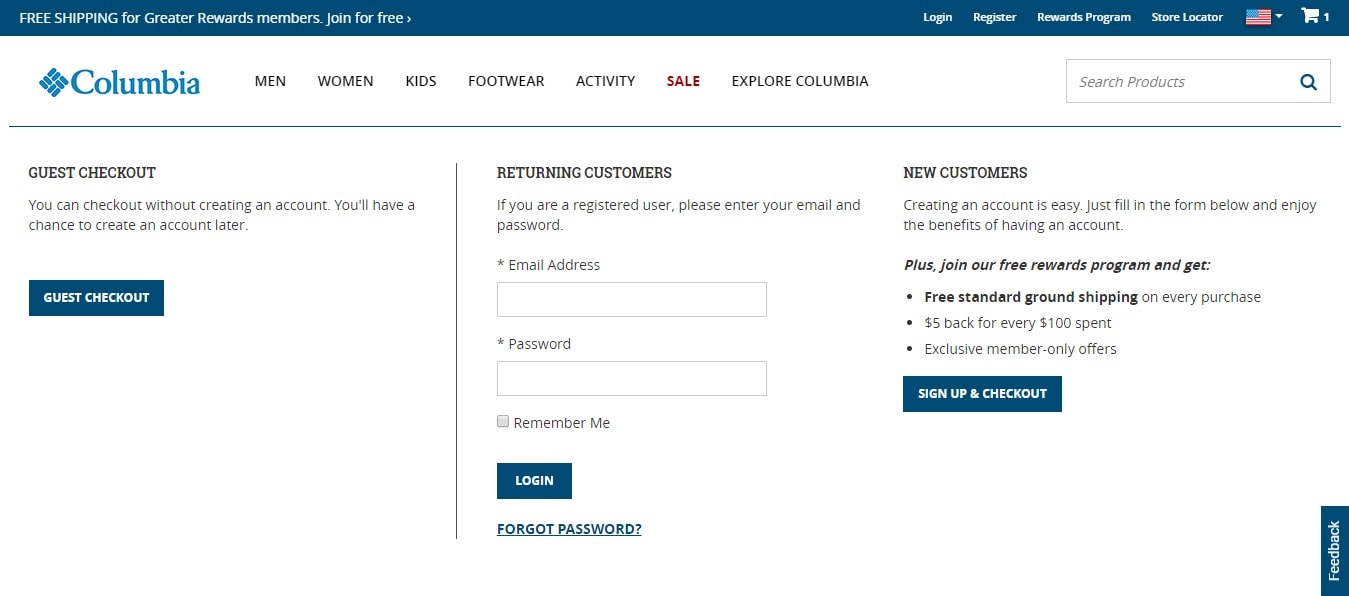
Task: Click the search magnifier icon
Action: point(1308,82)
